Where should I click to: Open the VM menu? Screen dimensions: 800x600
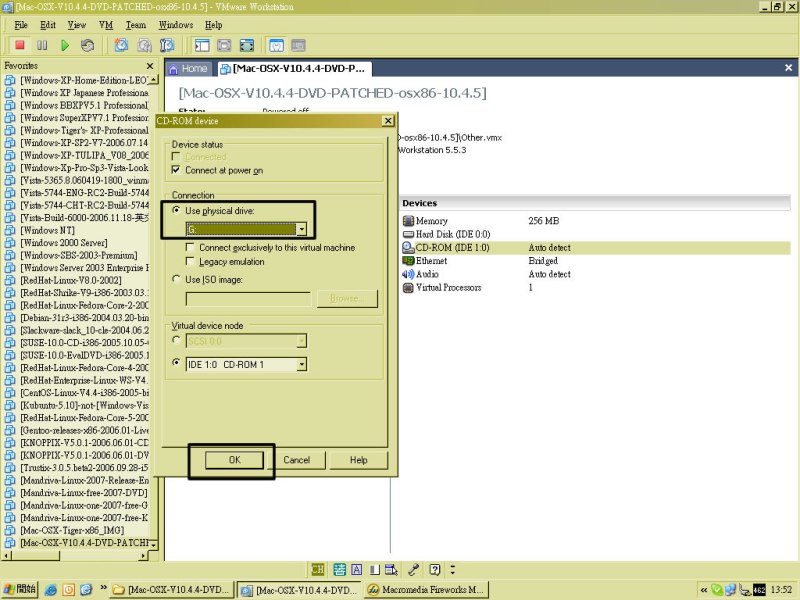click(x=106, y=25)
